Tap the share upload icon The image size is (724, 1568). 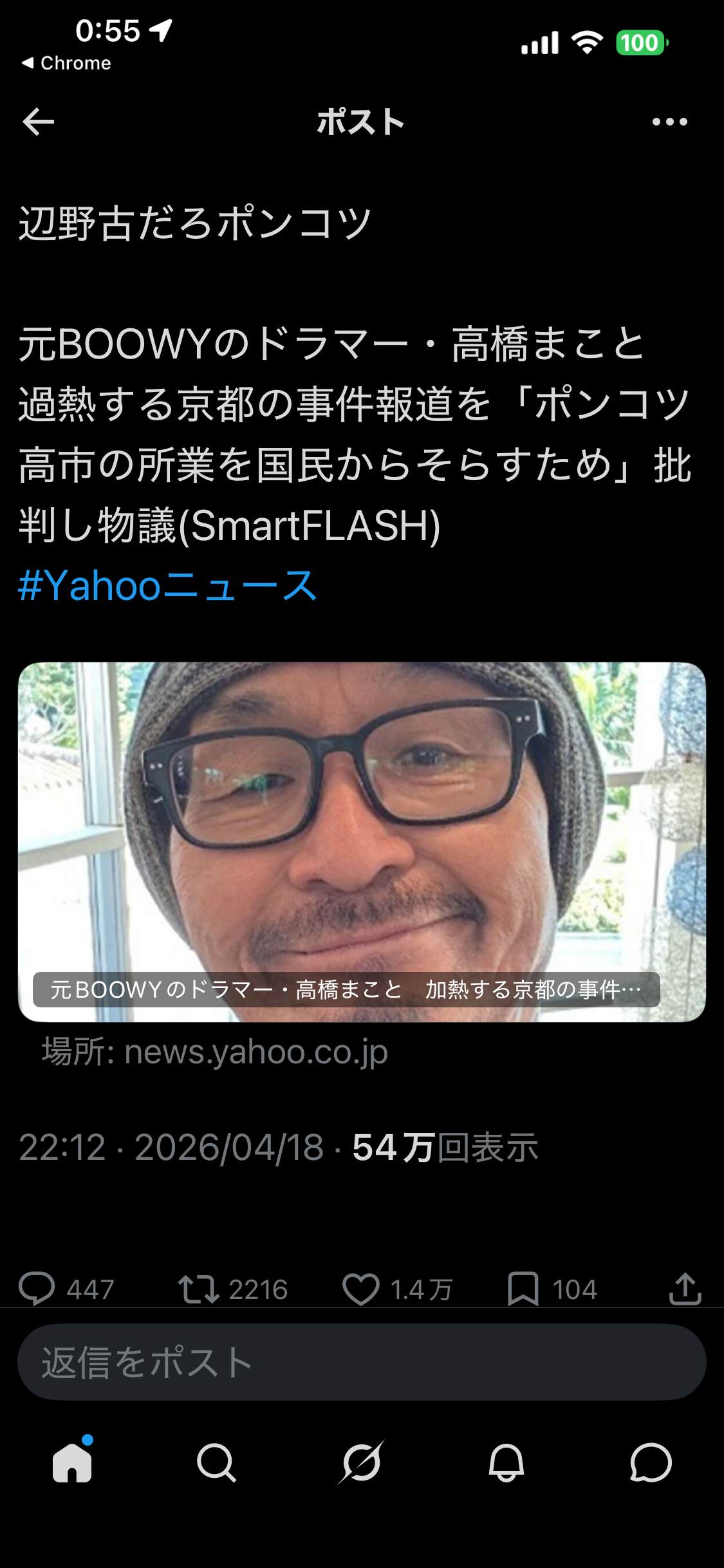[x=685, y=1289]
